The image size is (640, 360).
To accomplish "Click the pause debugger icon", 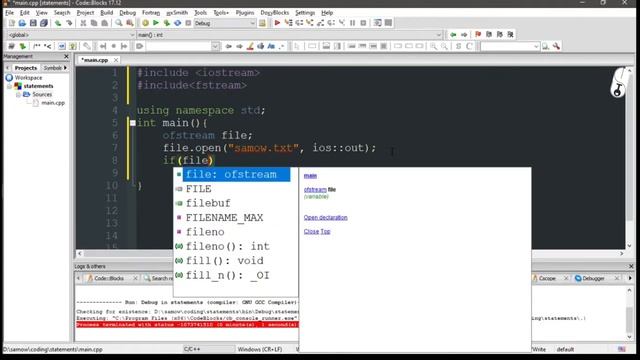I will 353,23.
